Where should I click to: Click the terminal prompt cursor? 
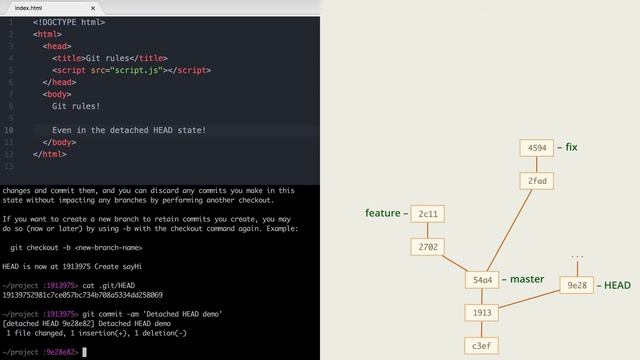click(84, 352)
